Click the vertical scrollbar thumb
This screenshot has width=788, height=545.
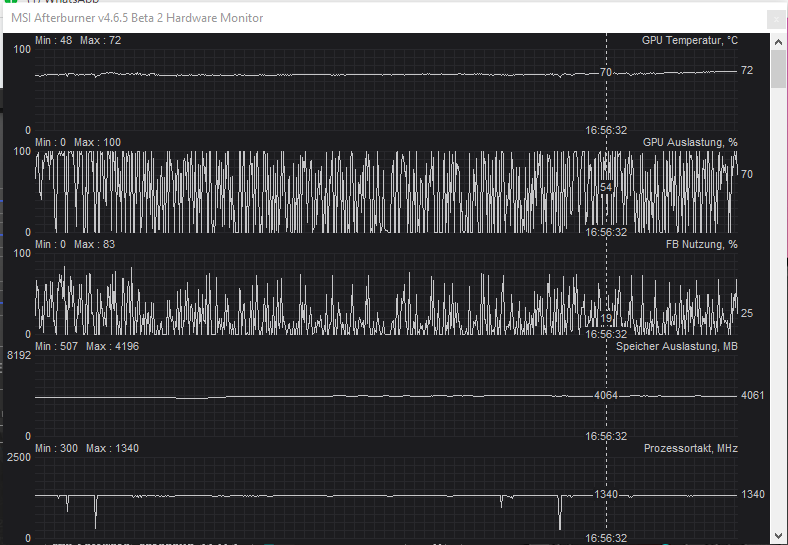[x=778, y=69]
